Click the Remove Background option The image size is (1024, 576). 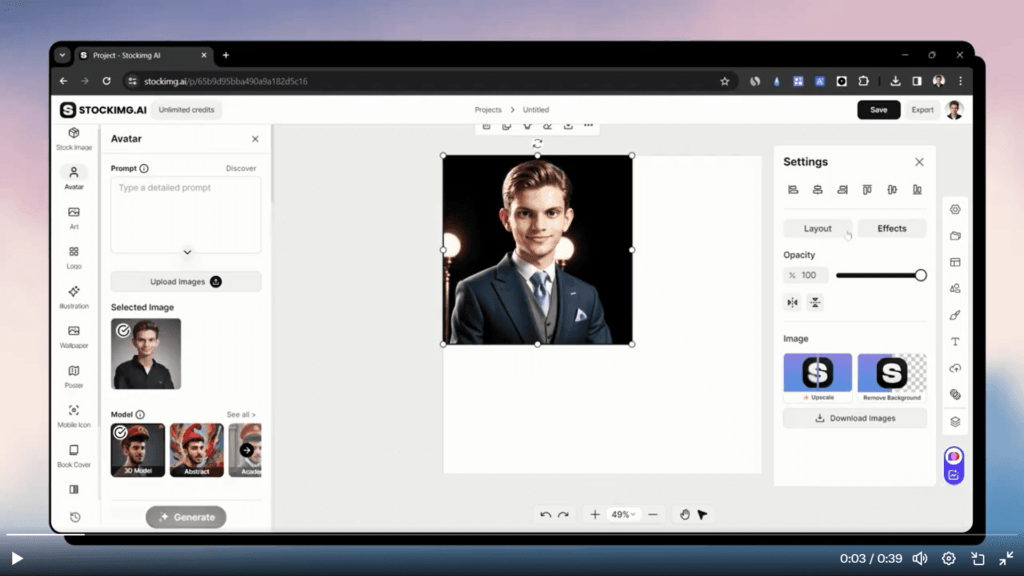[x=891, y=377]
